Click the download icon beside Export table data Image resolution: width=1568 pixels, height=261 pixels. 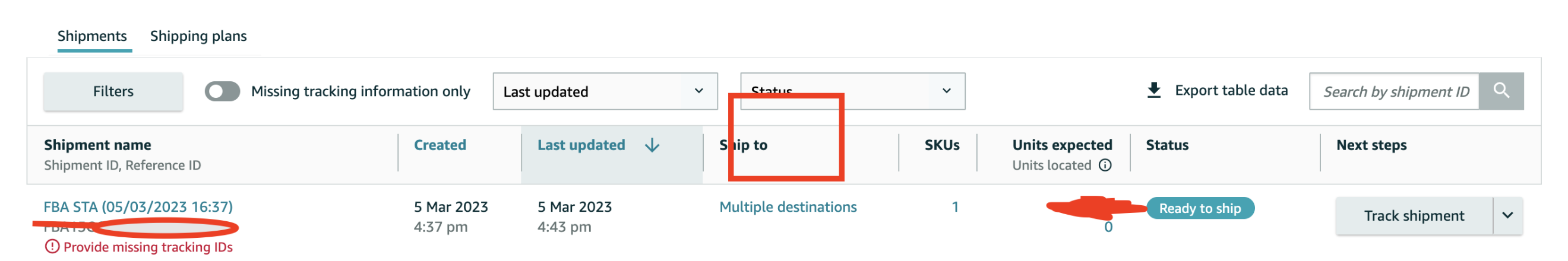[1153, 91]
